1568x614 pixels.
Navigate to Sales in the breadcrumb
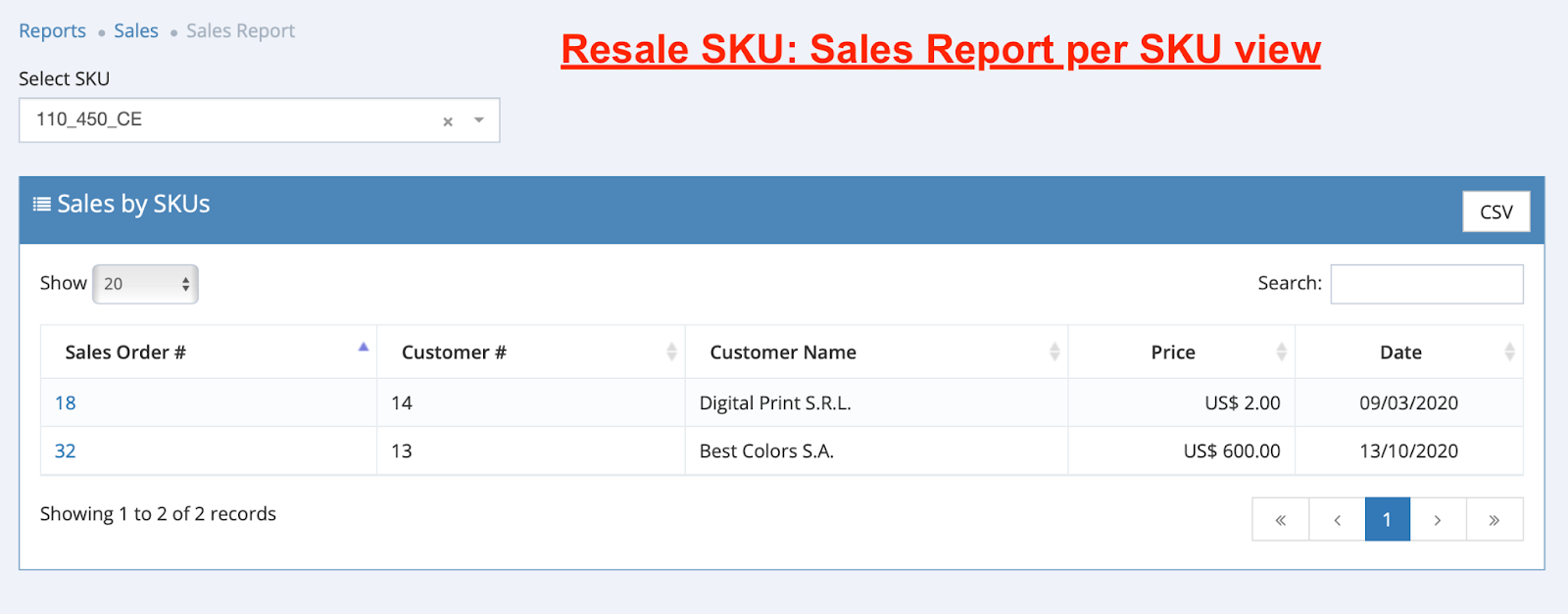coord(136,31)
